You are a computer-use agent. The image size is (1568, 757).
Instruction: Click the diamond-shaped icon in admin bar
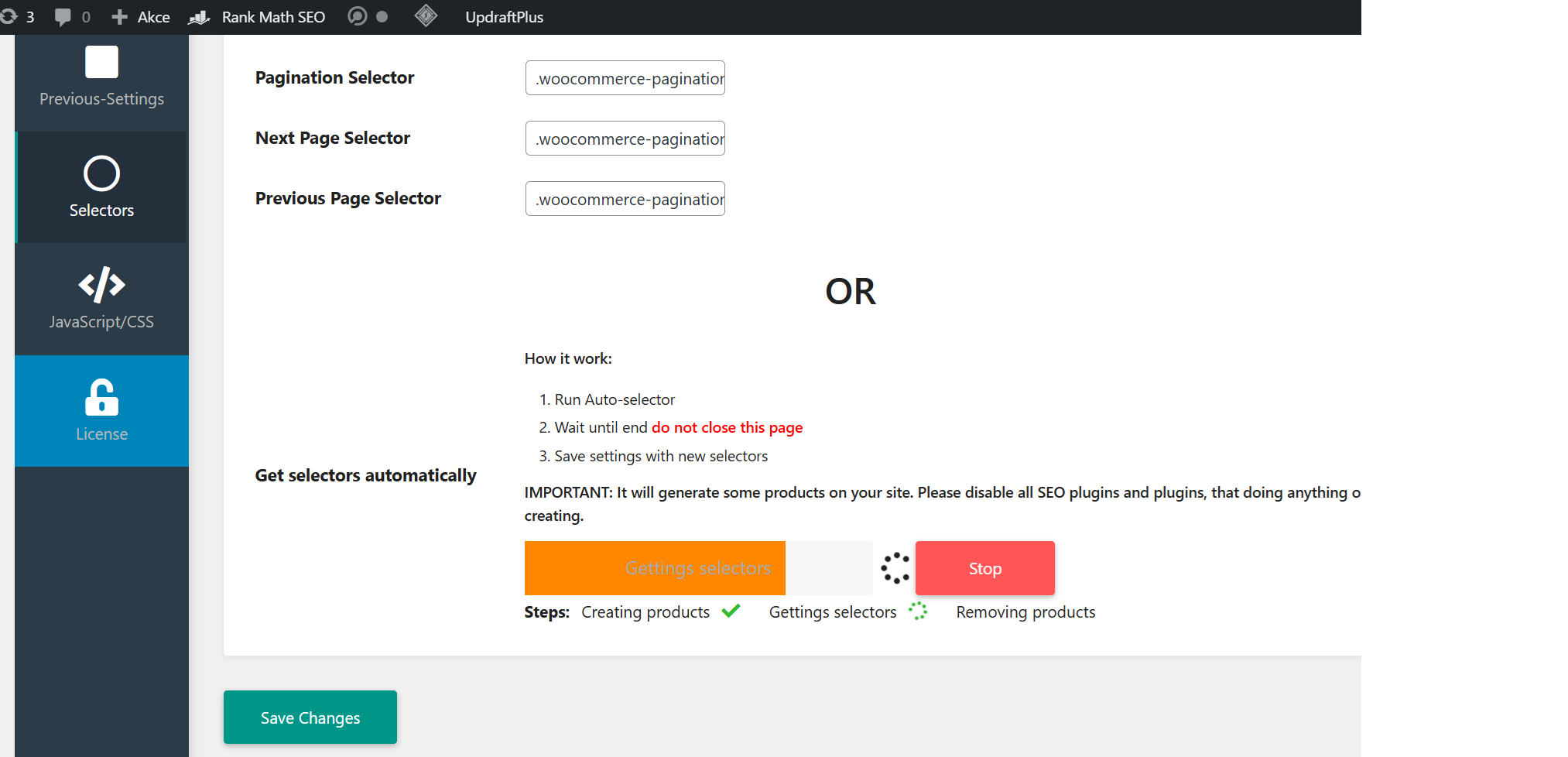click(426, 15)
